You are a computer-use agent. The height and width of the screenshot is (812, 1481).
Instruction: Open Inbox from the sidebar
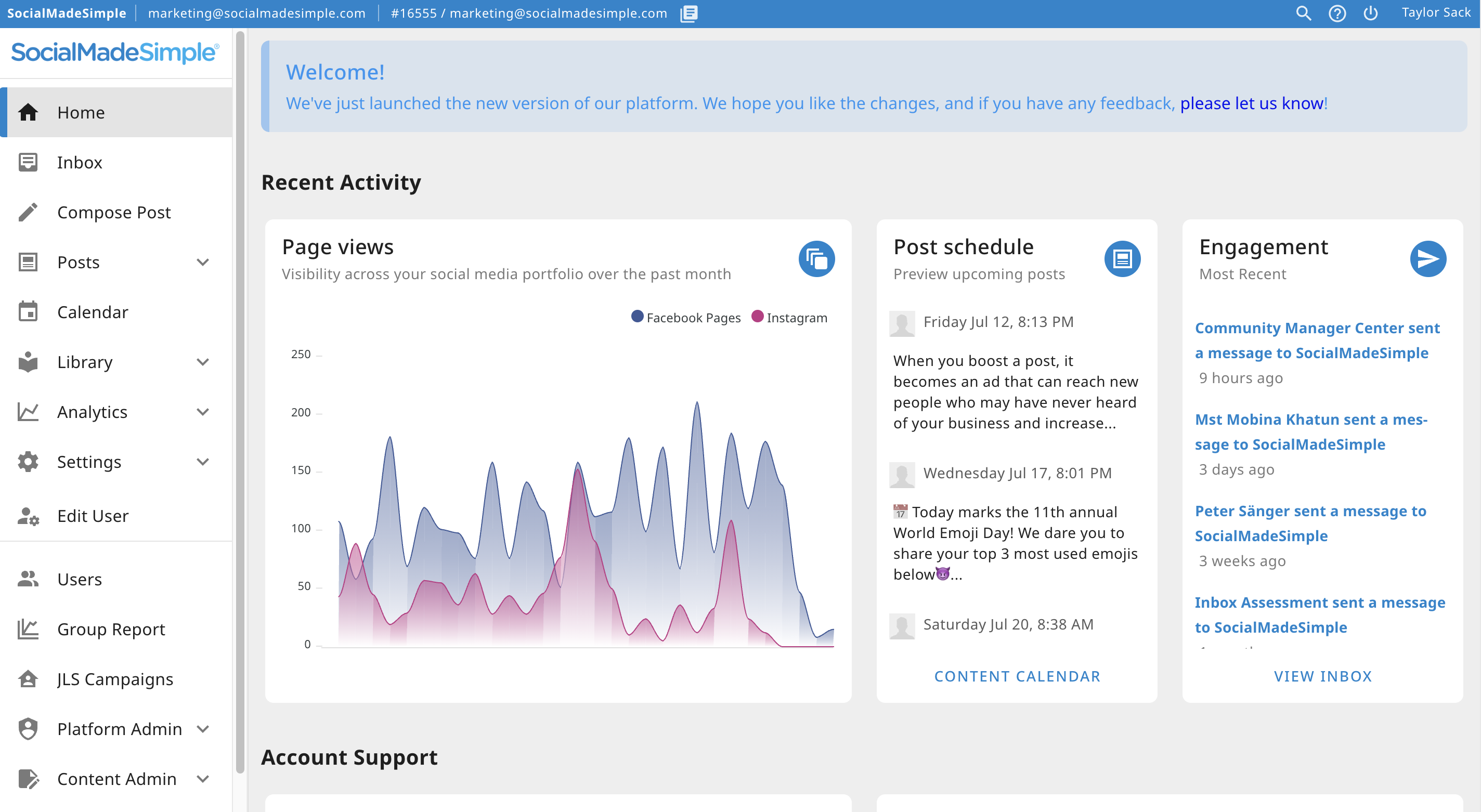coord(116,162)
